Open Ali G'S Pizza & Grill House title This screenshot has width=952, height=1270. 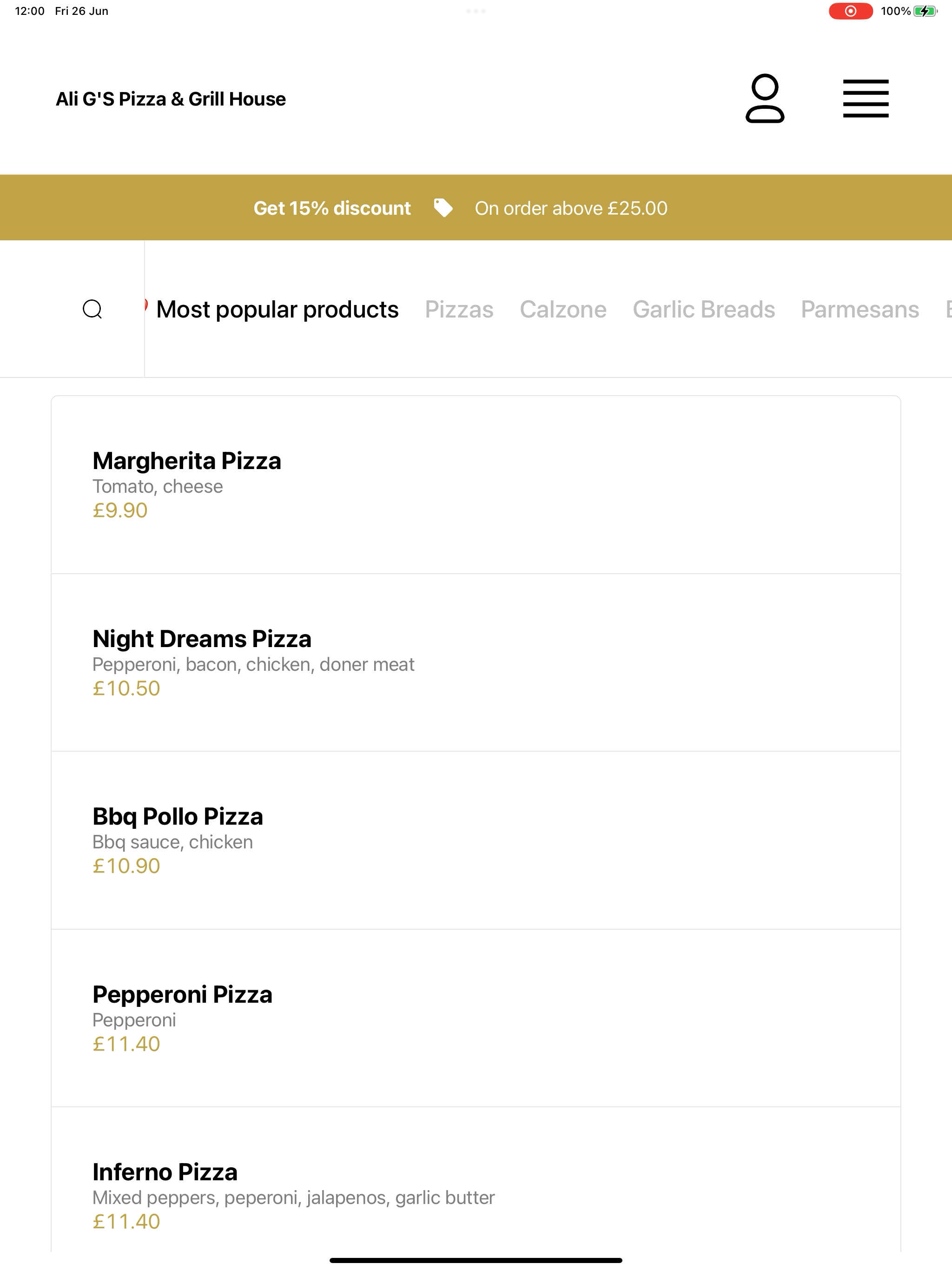[171, 99]
